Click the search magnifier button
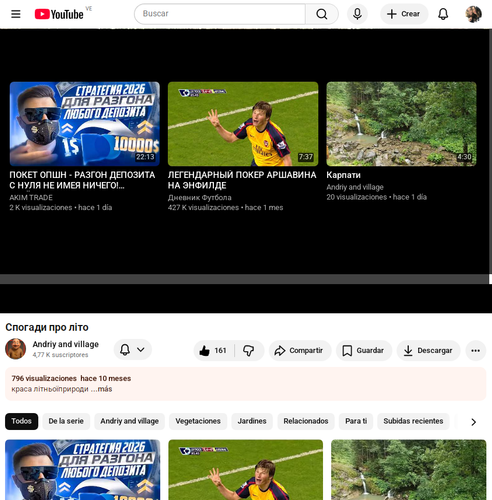 pyautogui.click(x=322, y=14)
